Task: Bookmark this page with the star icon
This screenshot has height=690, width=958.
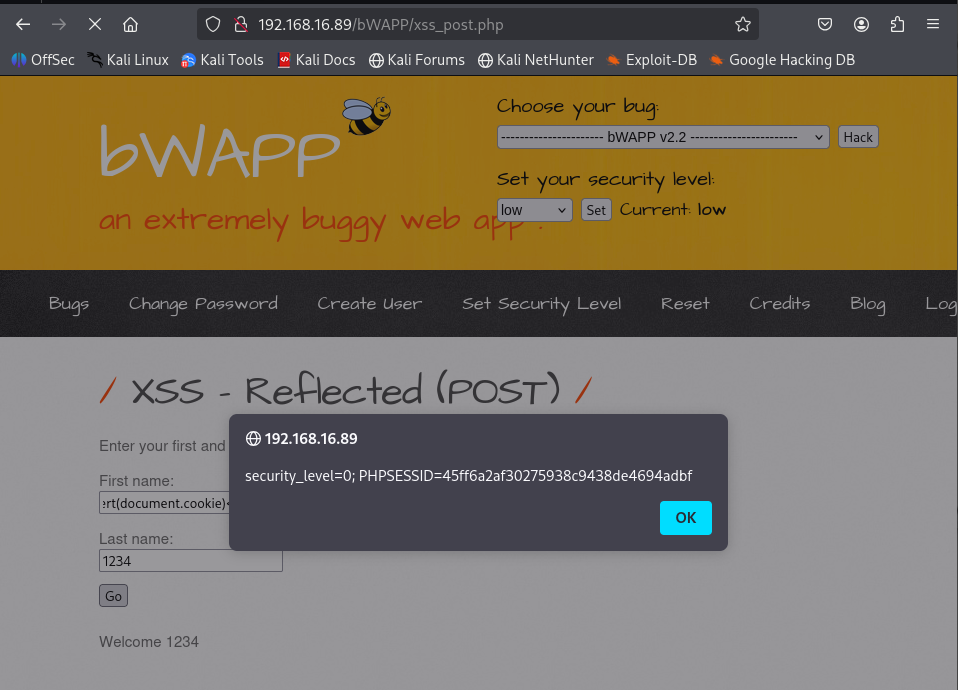Action: (742, 24)
